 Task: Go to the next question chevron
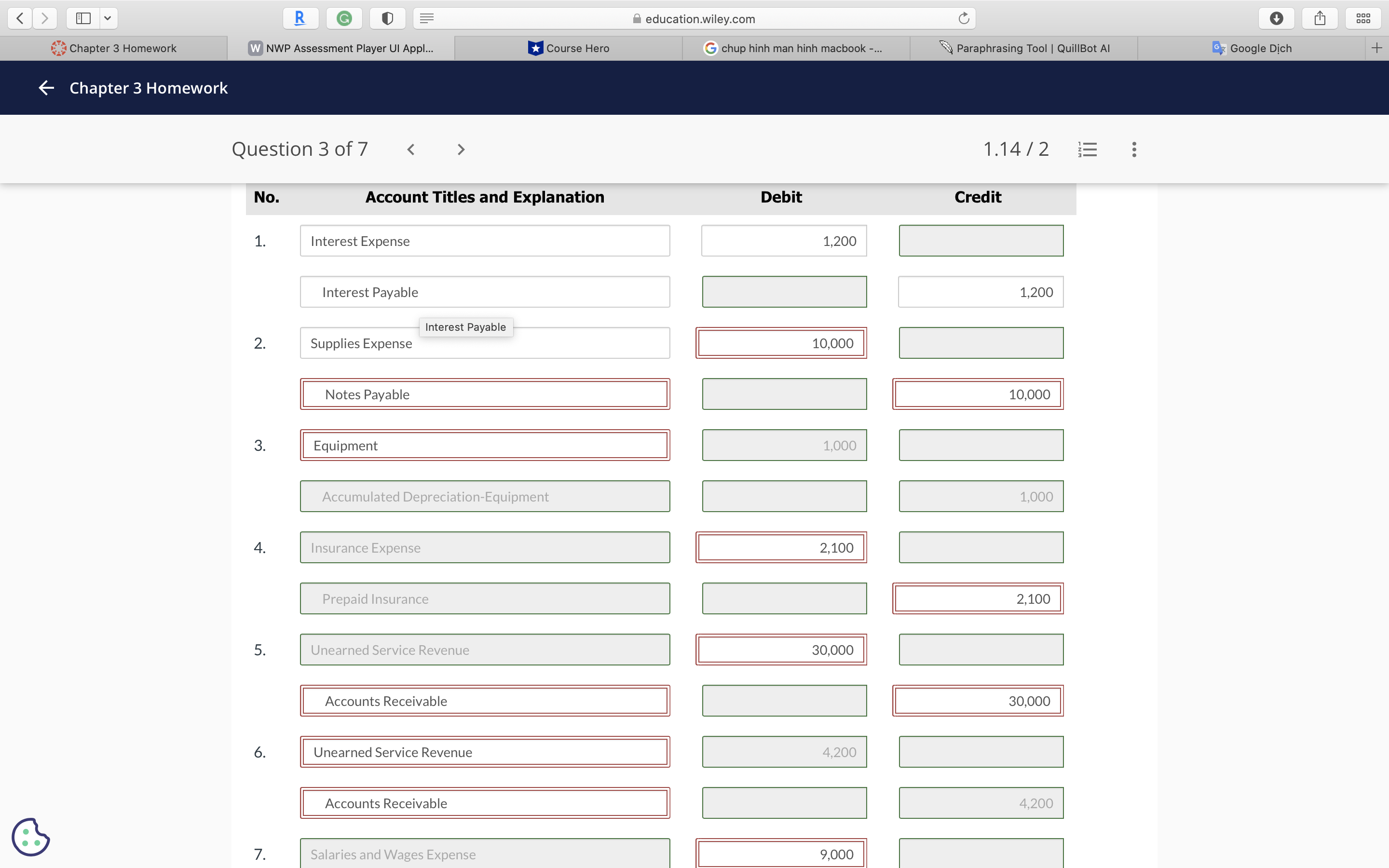460,150
